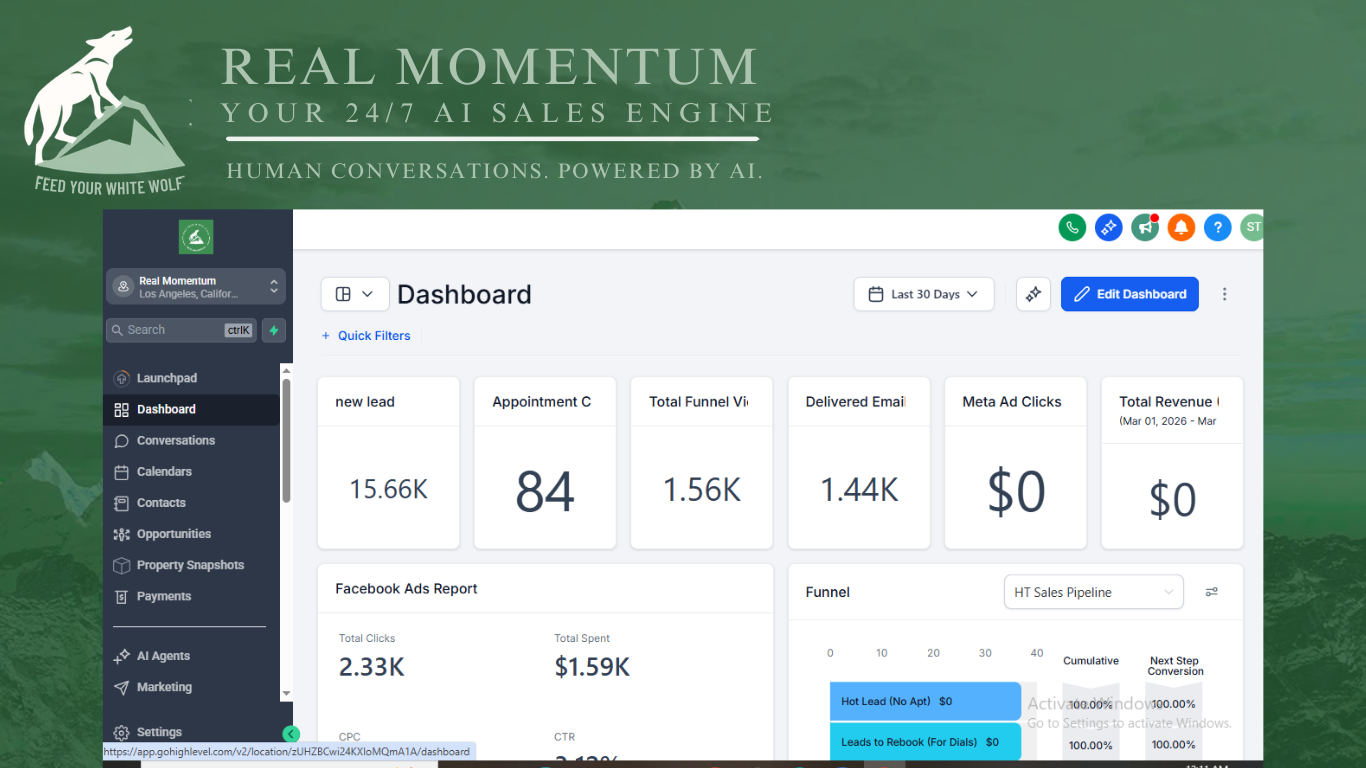Expand the Last 30 Days date dropdown

(x=923, y=294)
